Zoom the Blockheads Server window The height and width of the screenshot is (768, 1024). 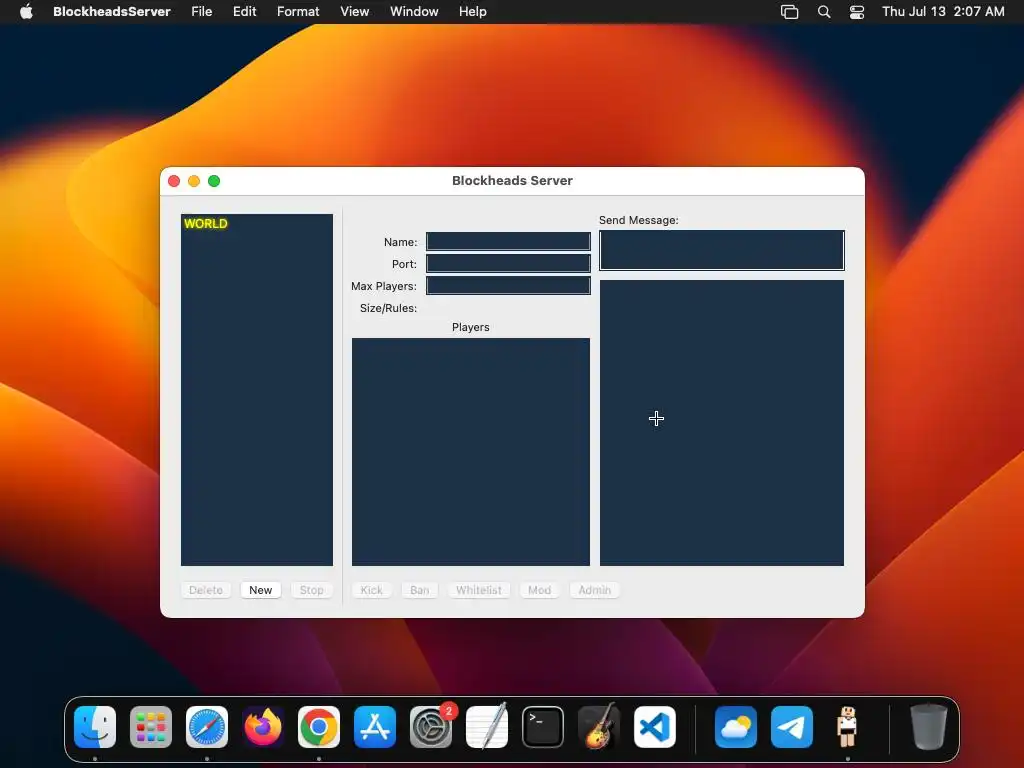(x=214, y=181)
